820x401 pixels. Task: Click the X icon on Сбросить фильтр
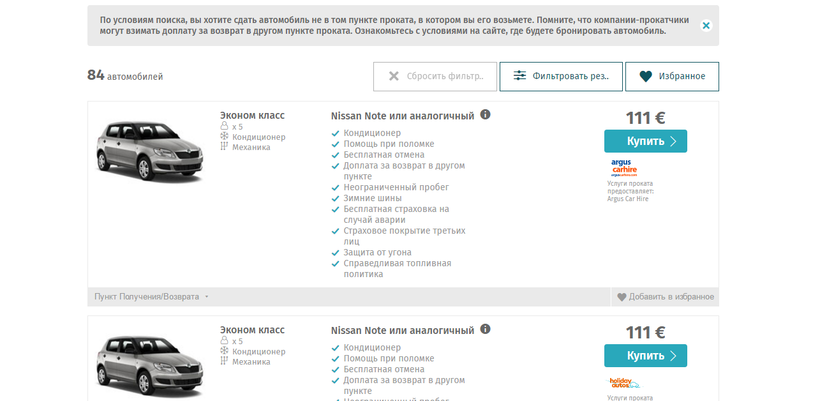pyautogui.click(x=394, y=76)
